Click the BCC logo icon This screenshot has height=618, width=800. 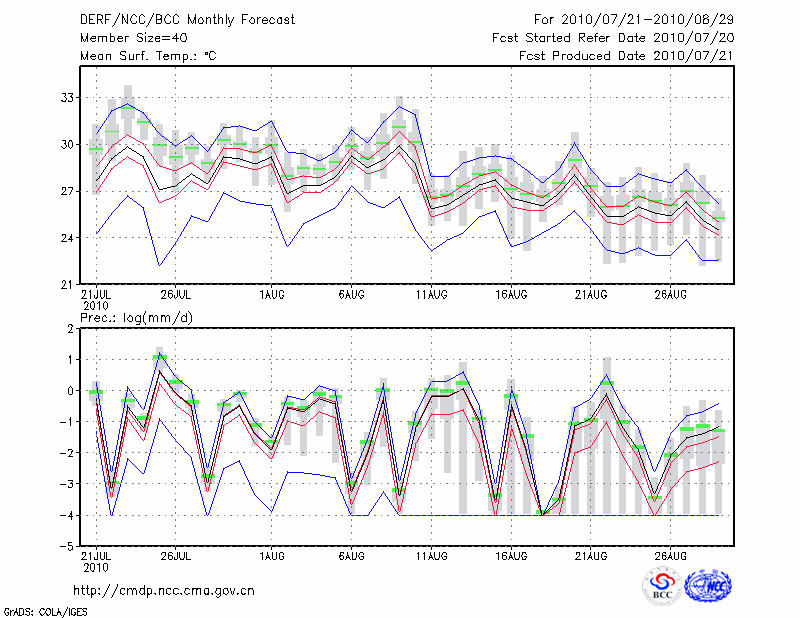click(x=662, y=586)
